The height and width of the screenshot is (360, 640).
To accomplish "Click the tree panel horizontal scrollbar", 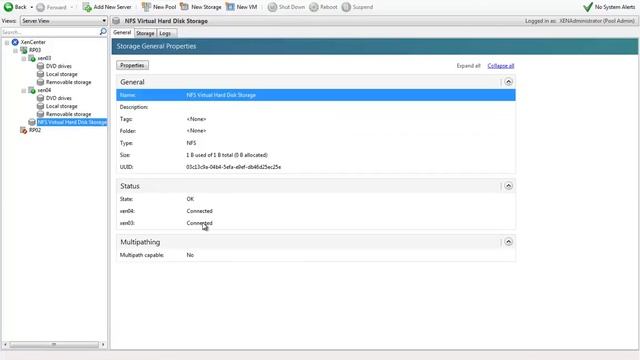I will (54, 345).
